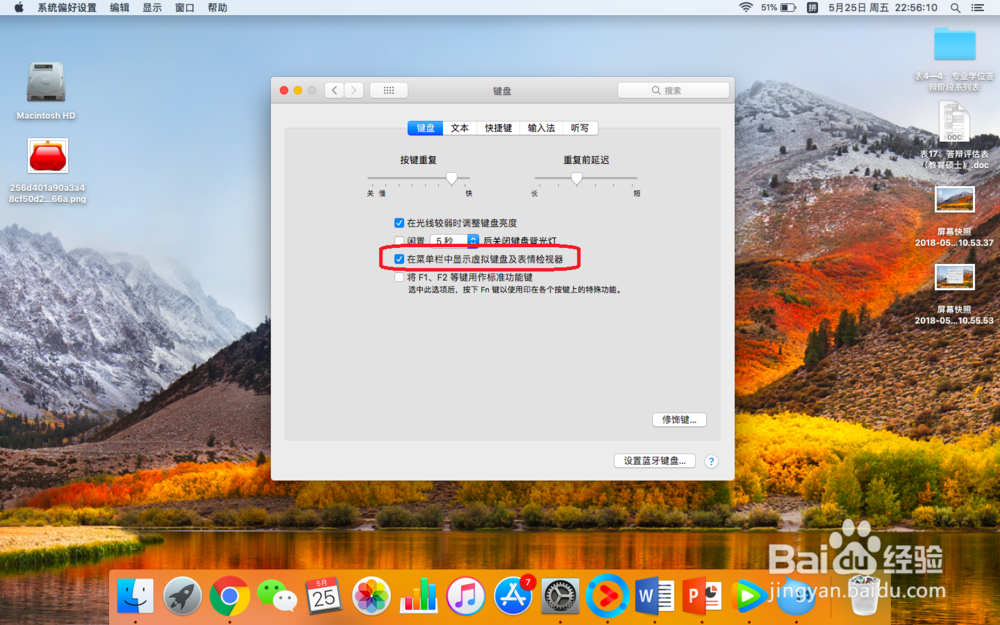Select screenshot thumbnail 2018-05...10.55.53

click(955, 277)
